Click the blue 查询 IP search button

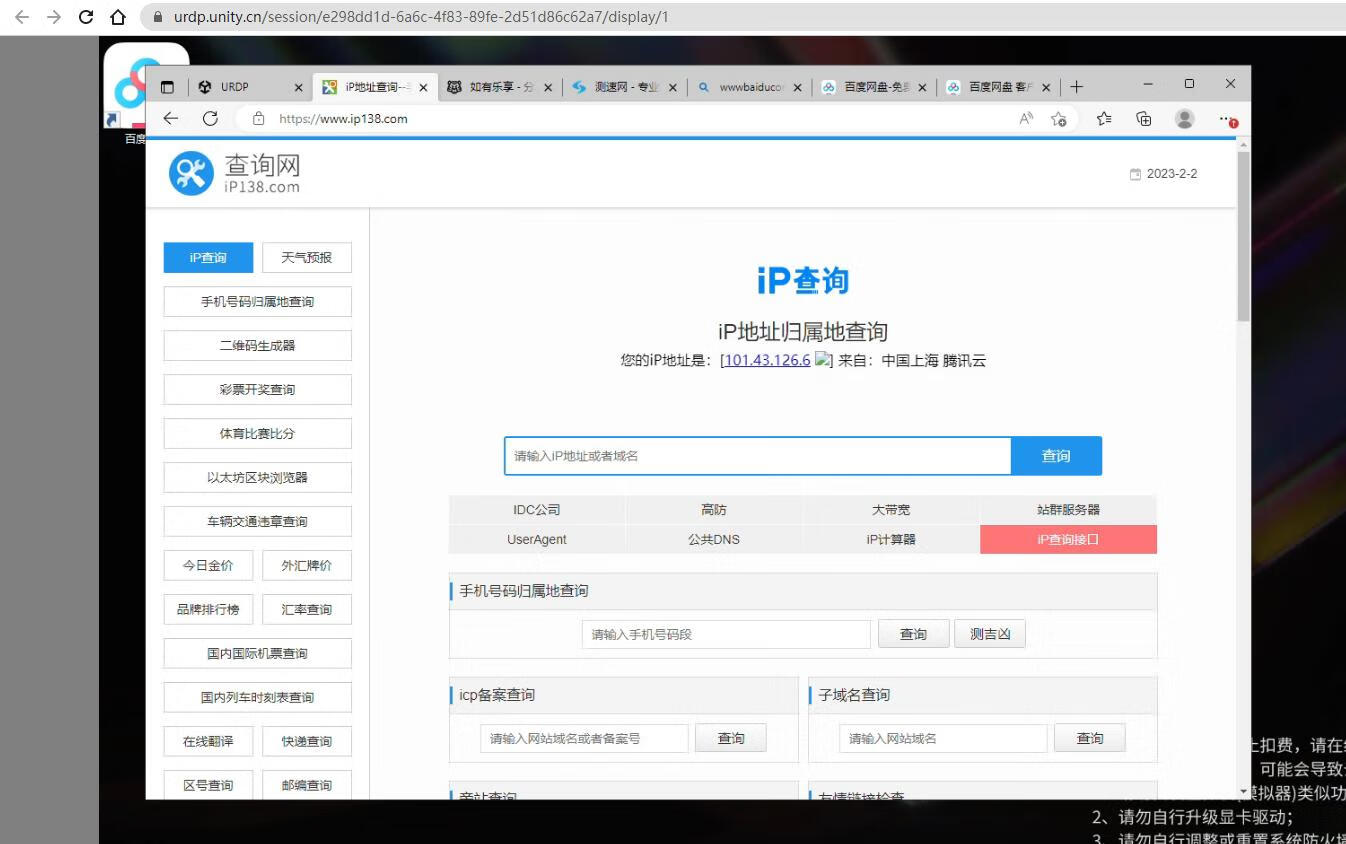tap(1056, 456)
